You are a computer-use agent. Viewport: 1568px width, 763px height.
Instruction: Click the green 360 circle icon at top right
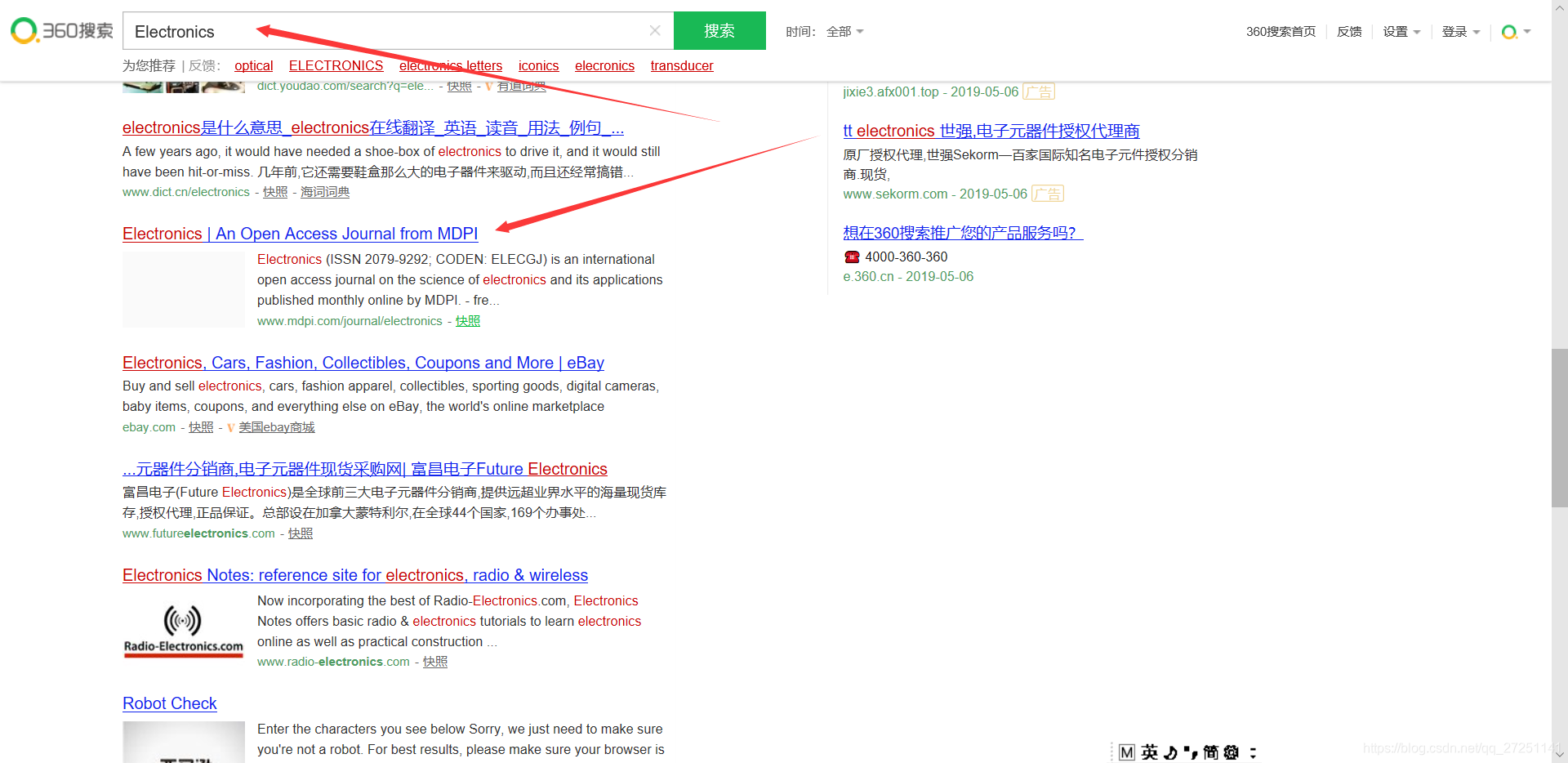pos(1509,32)
